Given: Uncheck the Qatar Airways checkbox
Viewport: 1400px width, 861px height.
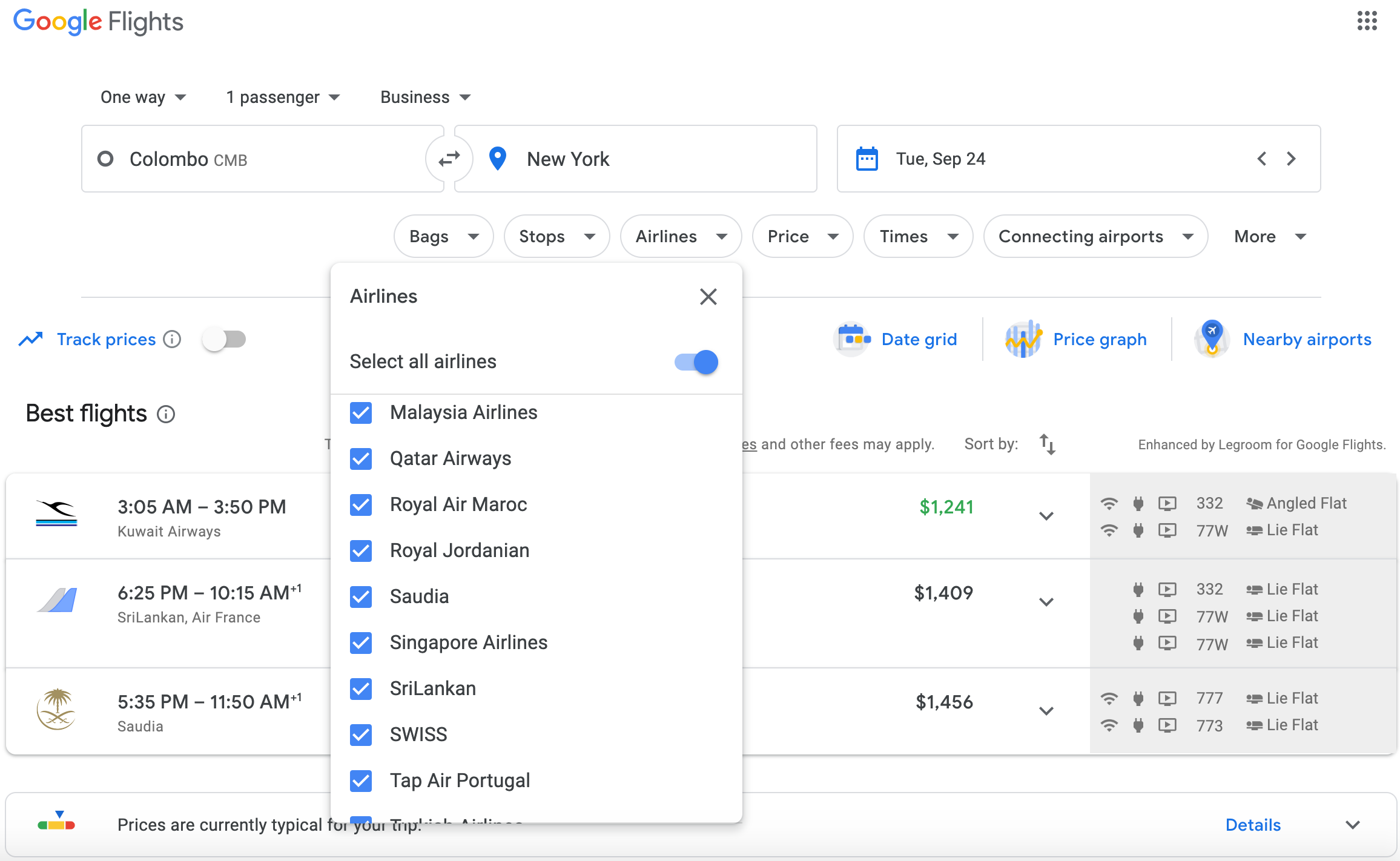Looking at the screenshot, I should click(x=361, y=459).
